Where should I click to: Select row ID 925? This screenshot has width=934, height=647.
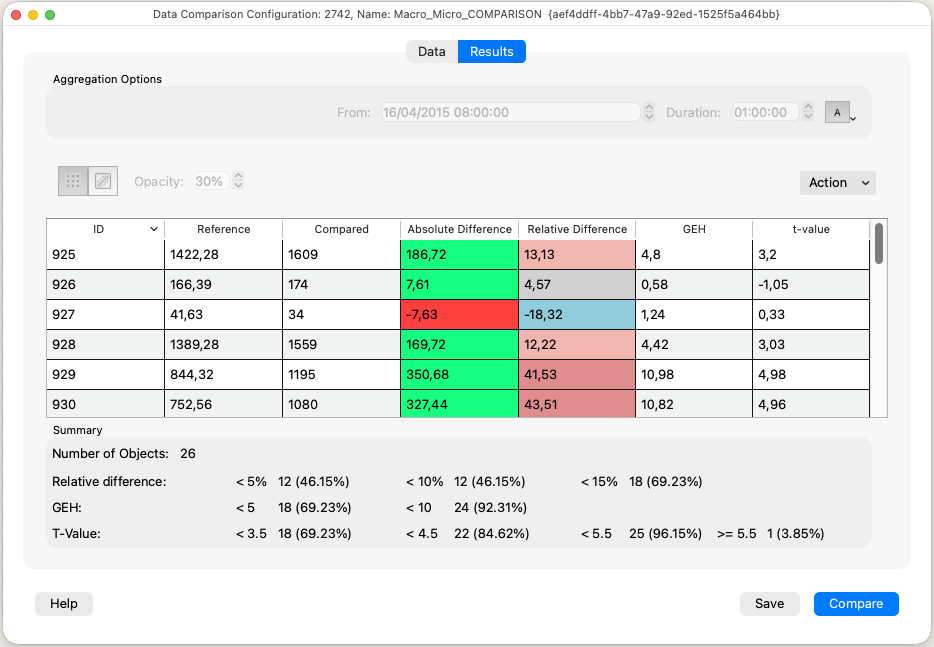pyautogui.click(x=105, y=254)
